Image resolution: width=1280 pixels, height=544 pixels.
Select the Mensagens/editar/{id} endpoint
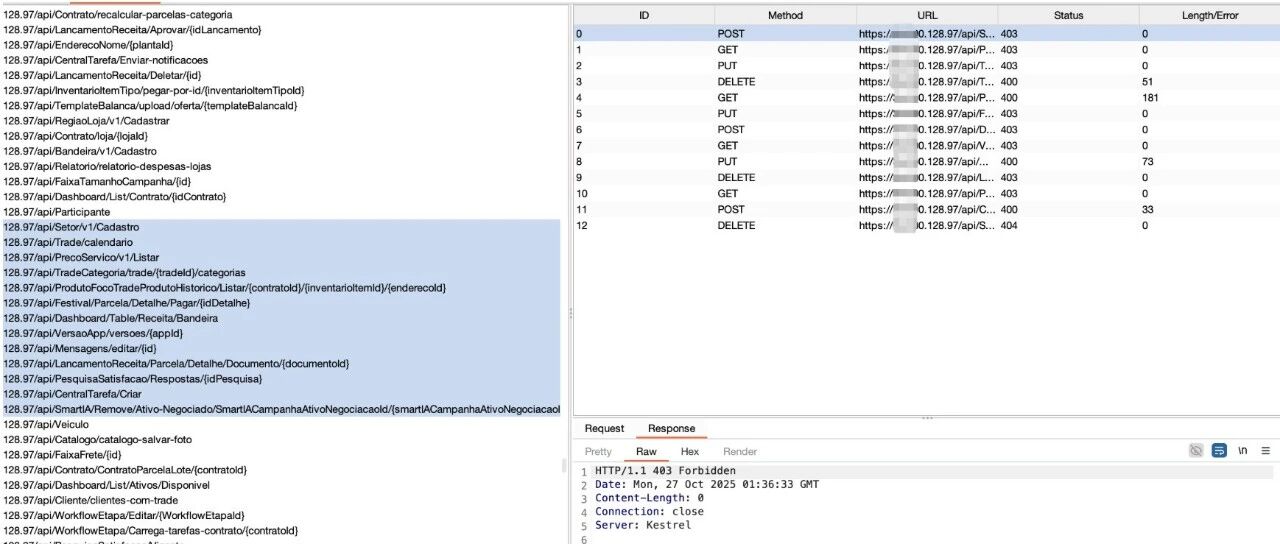(80, 348)
